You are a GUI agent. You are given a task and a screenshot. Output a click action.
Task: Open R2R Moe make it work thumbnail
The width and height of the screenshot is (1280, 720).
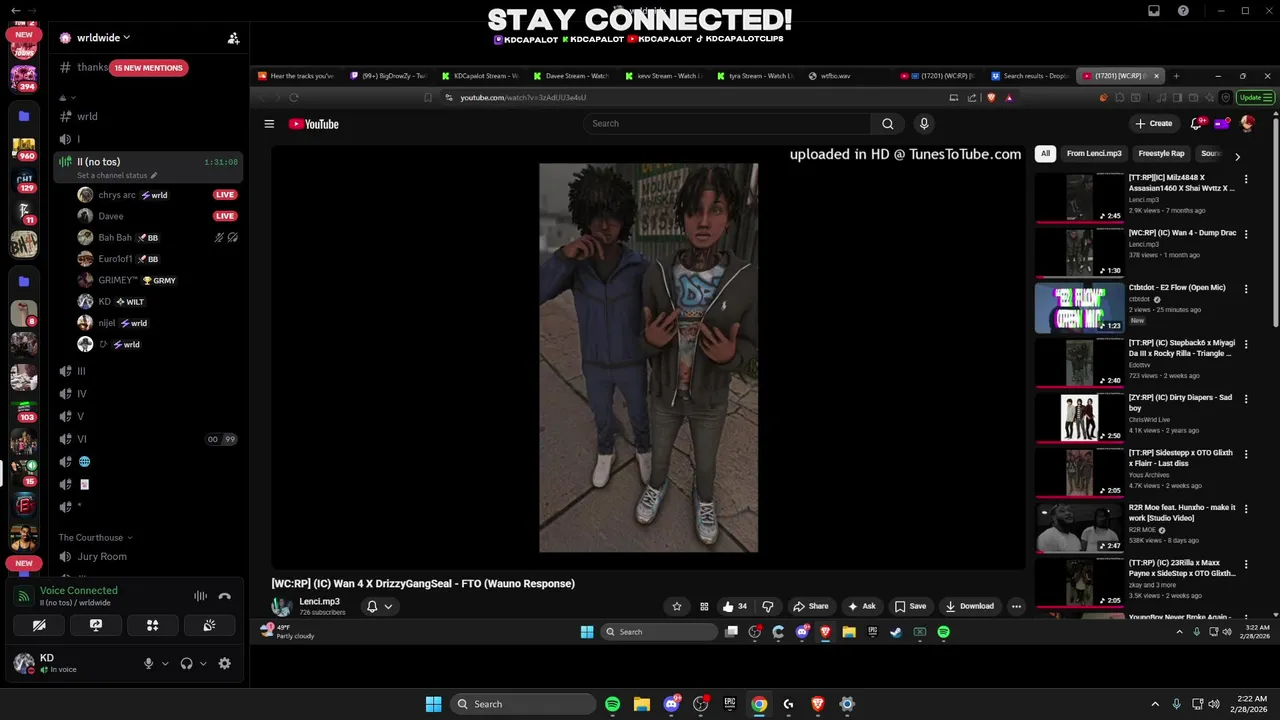tap(1080, 527)
